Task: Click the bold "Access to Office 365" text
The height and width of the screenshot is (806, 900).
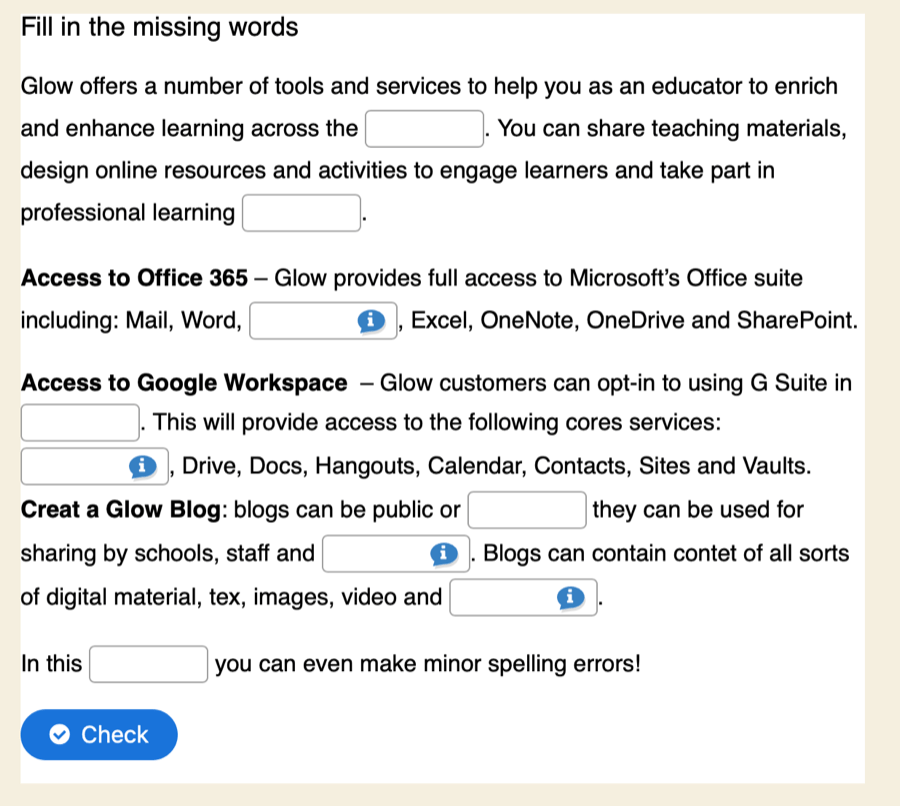Action: [134, 277]
